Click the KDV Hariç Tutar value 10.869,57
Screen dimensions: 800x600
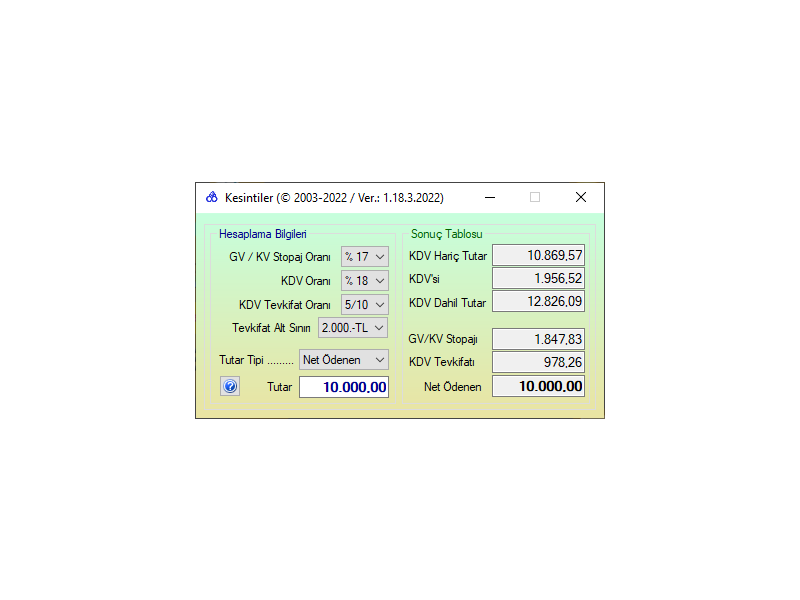[538, 255]
